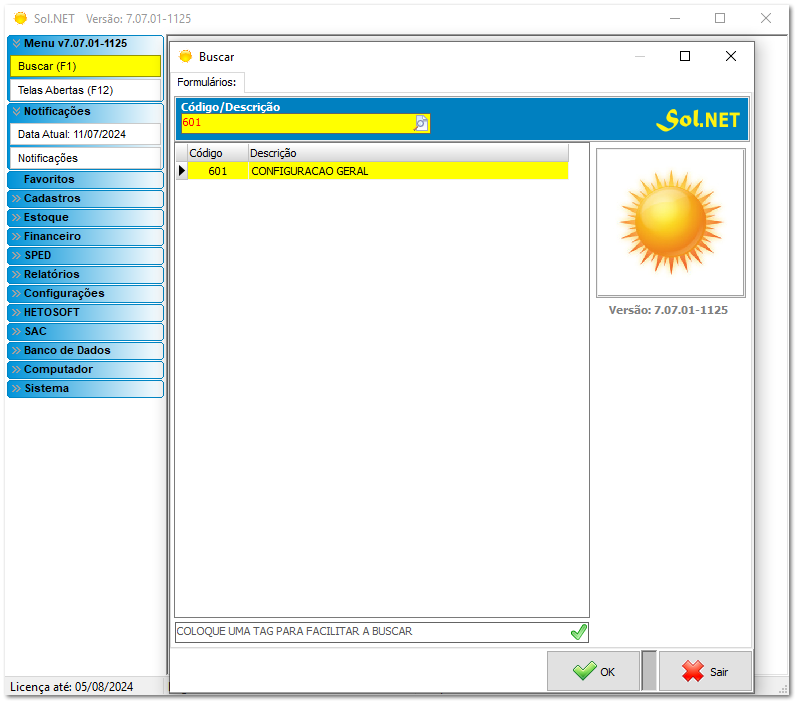Image resolution: width=798 pixels, height=704 pixels.
Task: Click the Sol.NET sun icon in title bar
Action: click(20, 18)
